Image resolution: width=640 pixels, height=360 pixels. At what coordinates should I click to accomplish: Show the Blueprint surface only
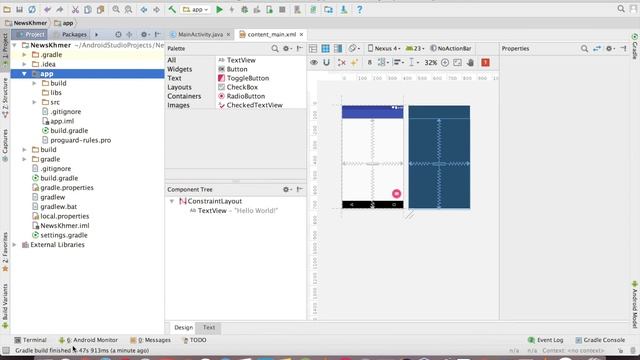tap(325, 49)
